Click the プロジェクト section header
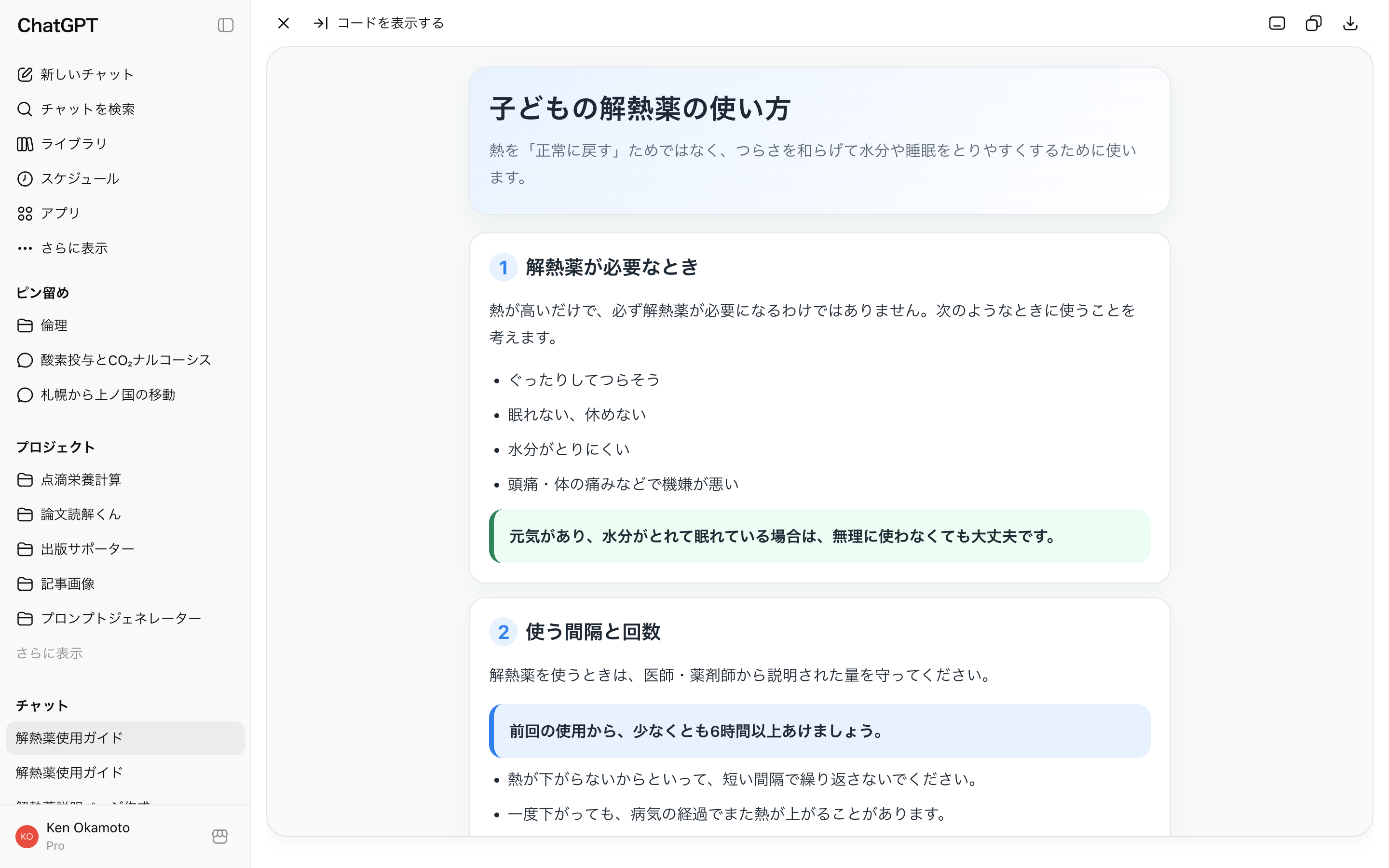This screenshot has height=868, width=1389. click(x=55, y=447)
